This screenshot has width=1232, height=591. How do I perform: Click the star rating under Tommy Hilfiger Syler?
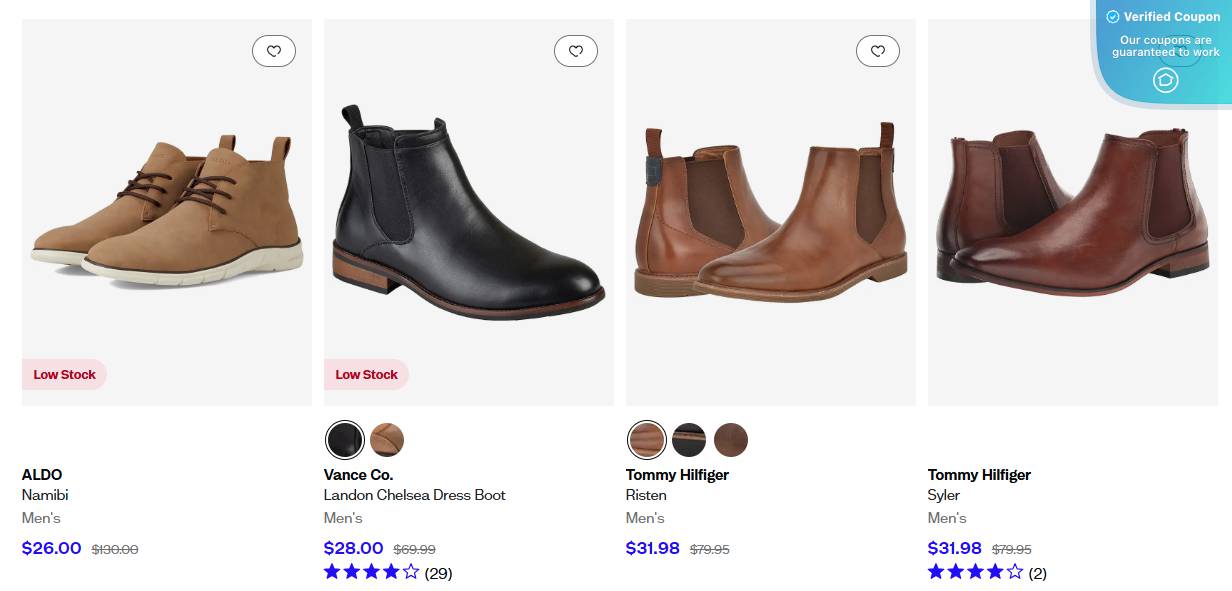pyautogui.click(x=973, y=573)
